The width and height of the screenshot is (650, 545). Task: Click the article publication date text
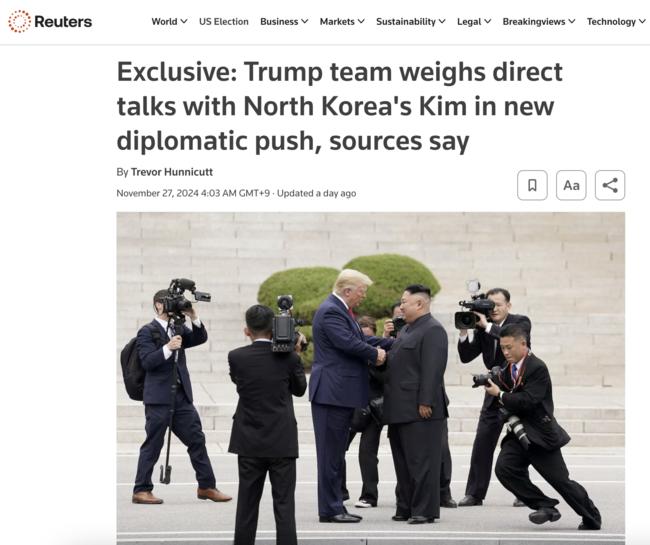click(193, 193)
